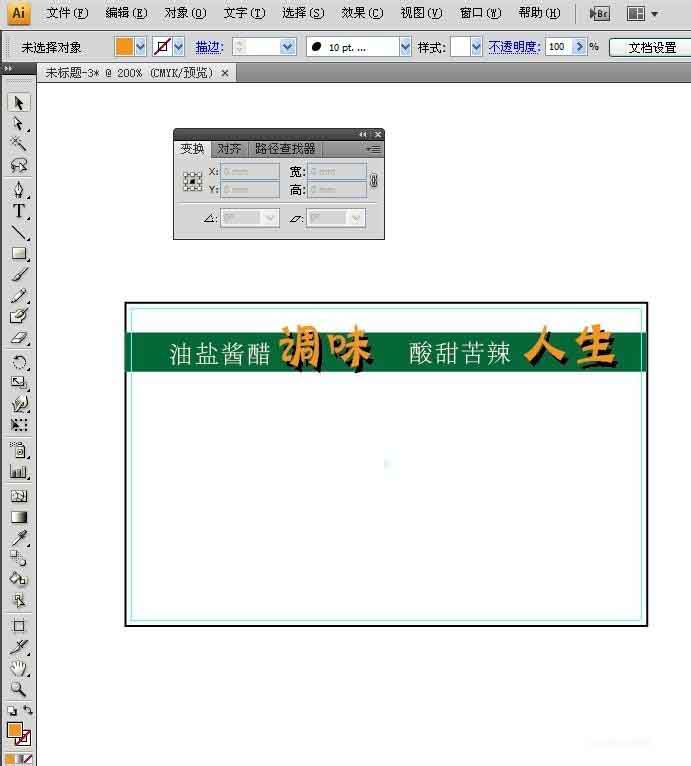The image size is (691, 766).
Task: Choose reference point in Transform panel
Action: (193, 181)
